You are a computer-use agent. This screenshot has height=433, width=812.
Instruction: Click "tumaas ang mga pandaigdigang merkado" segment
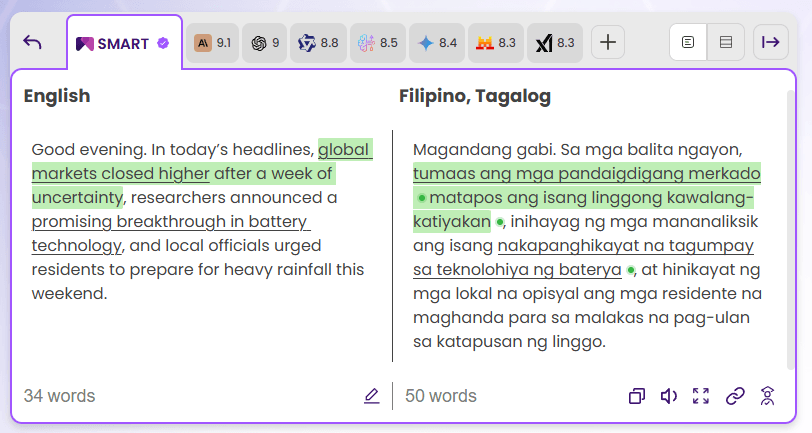(587, 174)
